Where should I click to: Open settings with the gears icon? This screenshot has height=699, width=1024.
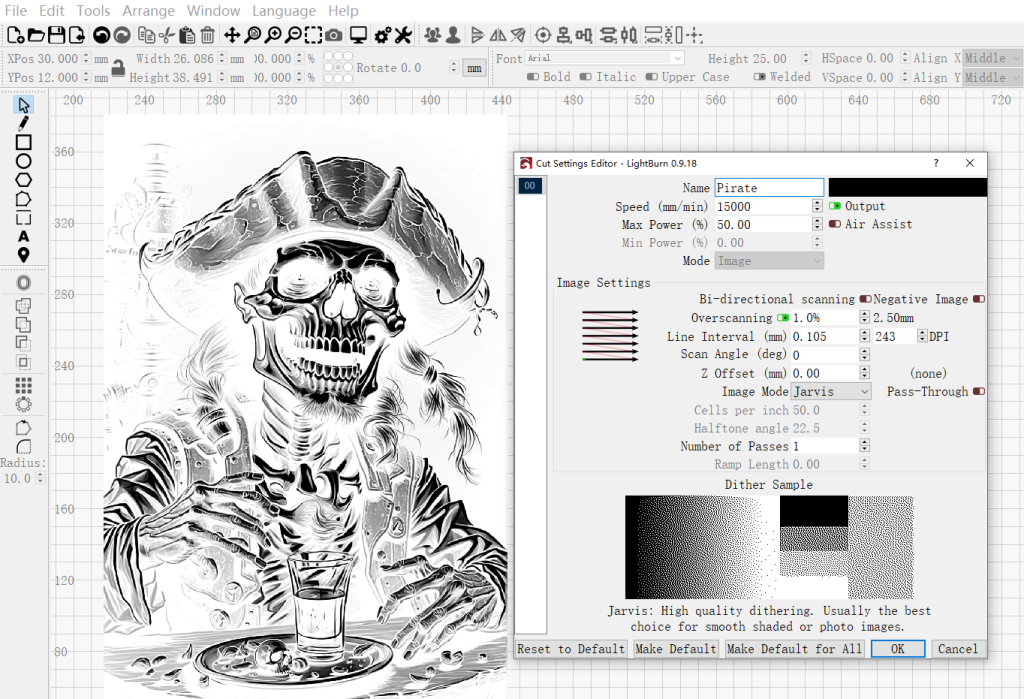[x=383, y=35]
